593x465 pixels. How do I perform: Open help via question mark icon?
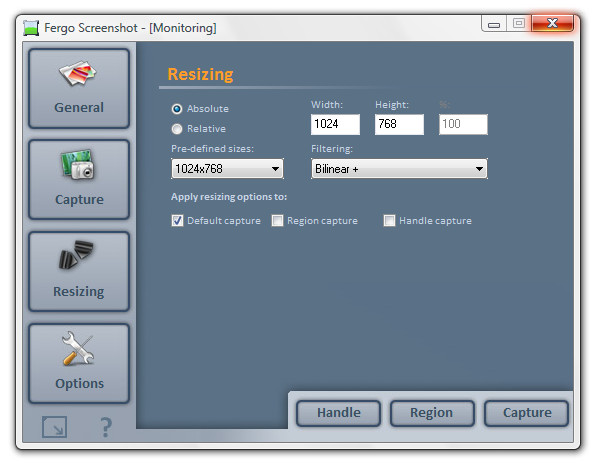[106, 427]
